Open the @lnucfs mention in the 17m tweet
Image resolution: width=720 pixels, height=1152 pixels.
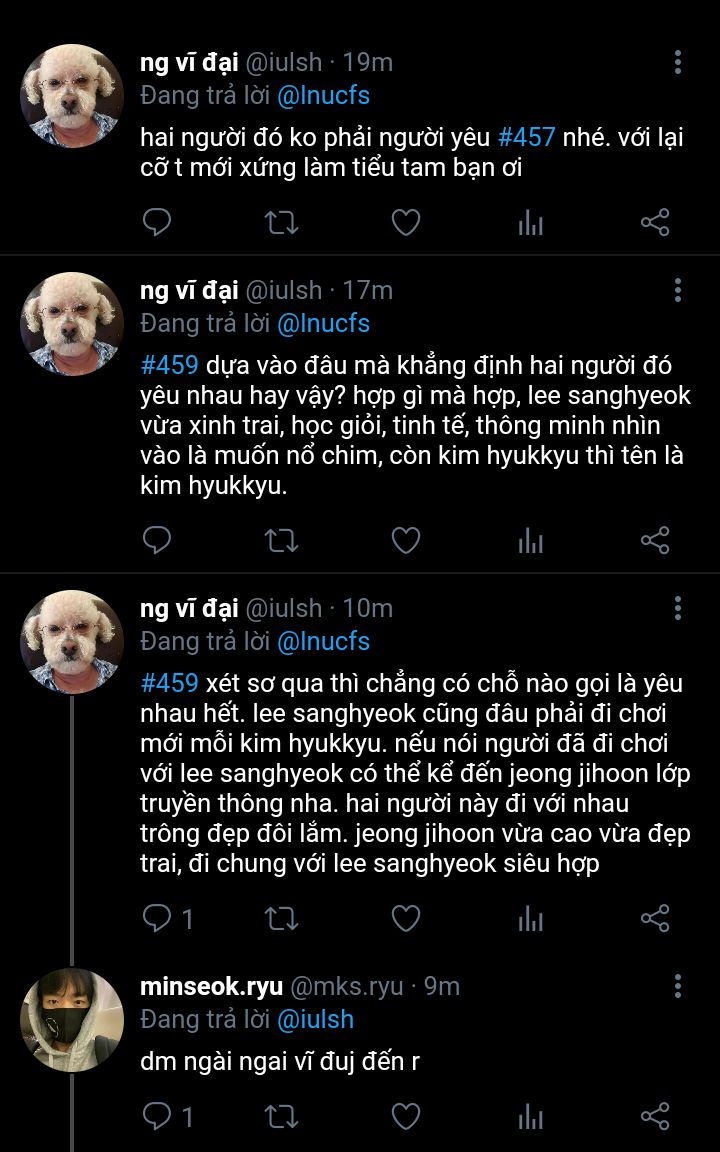point(323,323)
